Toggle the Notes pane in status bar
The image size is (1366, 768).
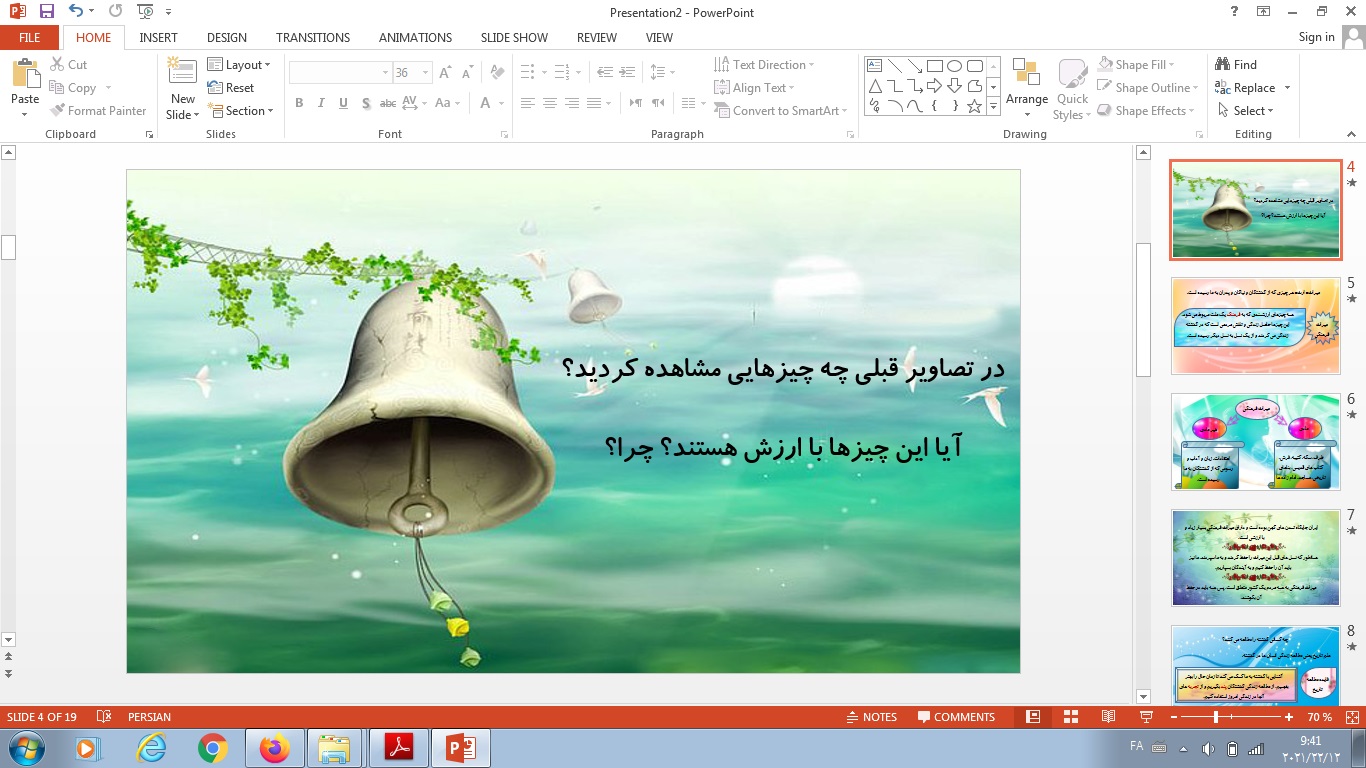870,717
